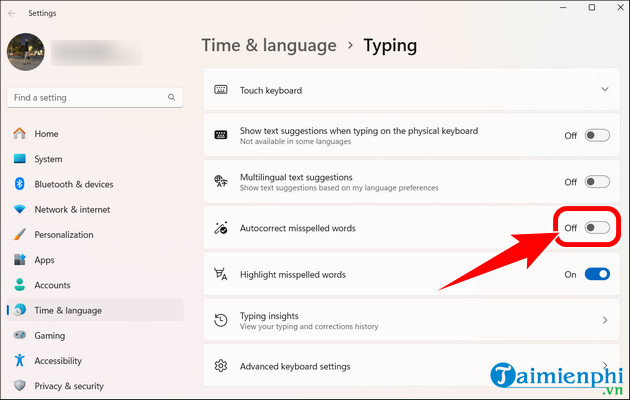Turn off Highlight misspelled words switch
Screen dimensions: 630x400
coord(597,274)
